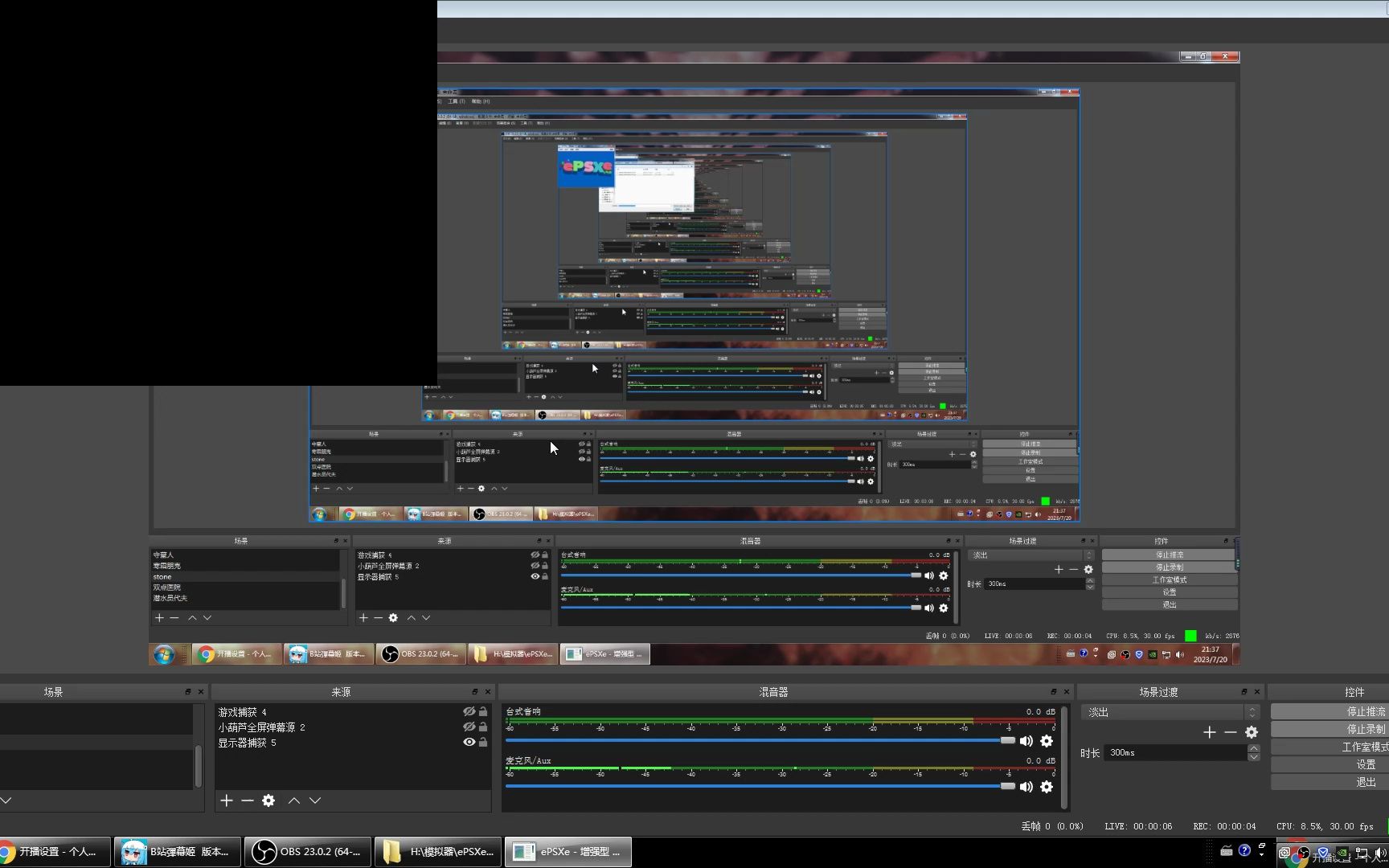Float the 混音器 dock panel
The image size is (1389, 868).
1054,692
